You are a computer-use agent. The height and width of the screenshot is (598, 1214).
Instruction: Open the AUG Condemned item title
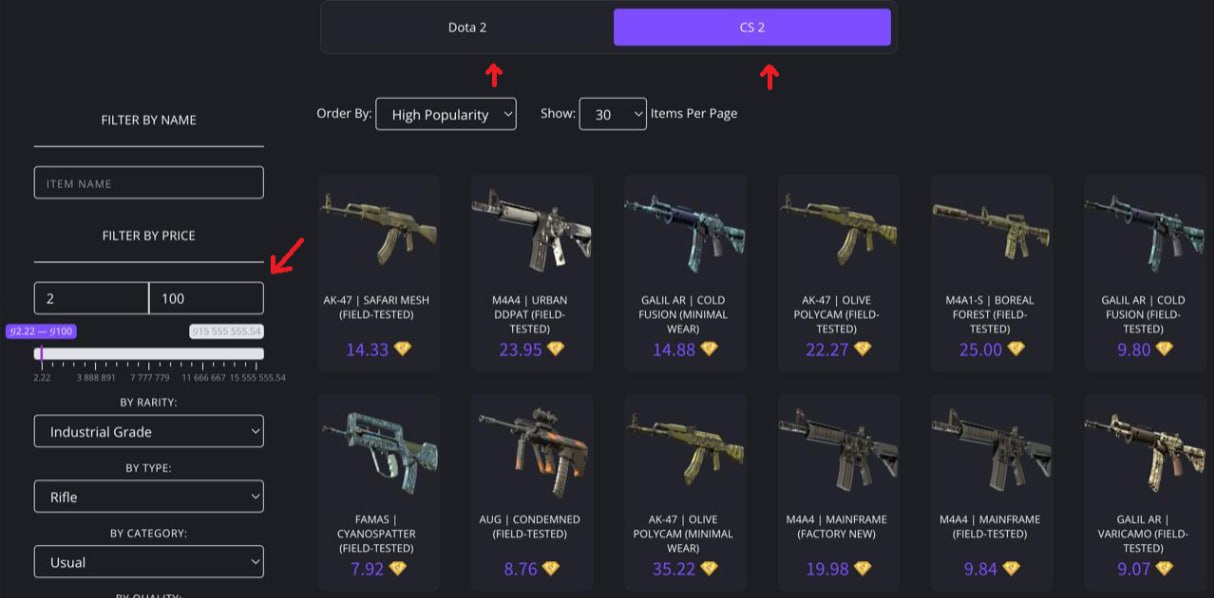coord(532,527)
